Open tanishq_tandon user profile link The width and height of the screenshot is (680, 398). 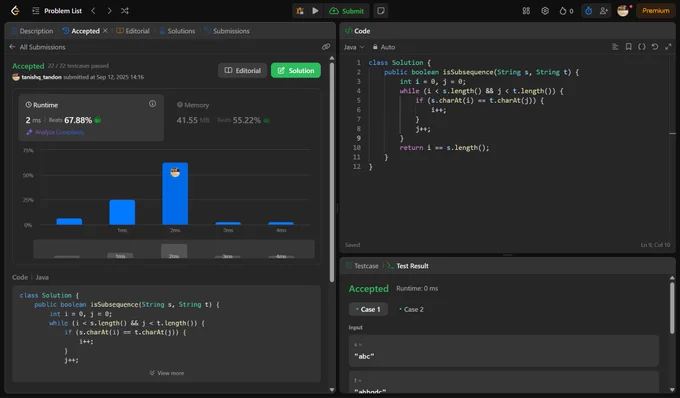point(41,77)
